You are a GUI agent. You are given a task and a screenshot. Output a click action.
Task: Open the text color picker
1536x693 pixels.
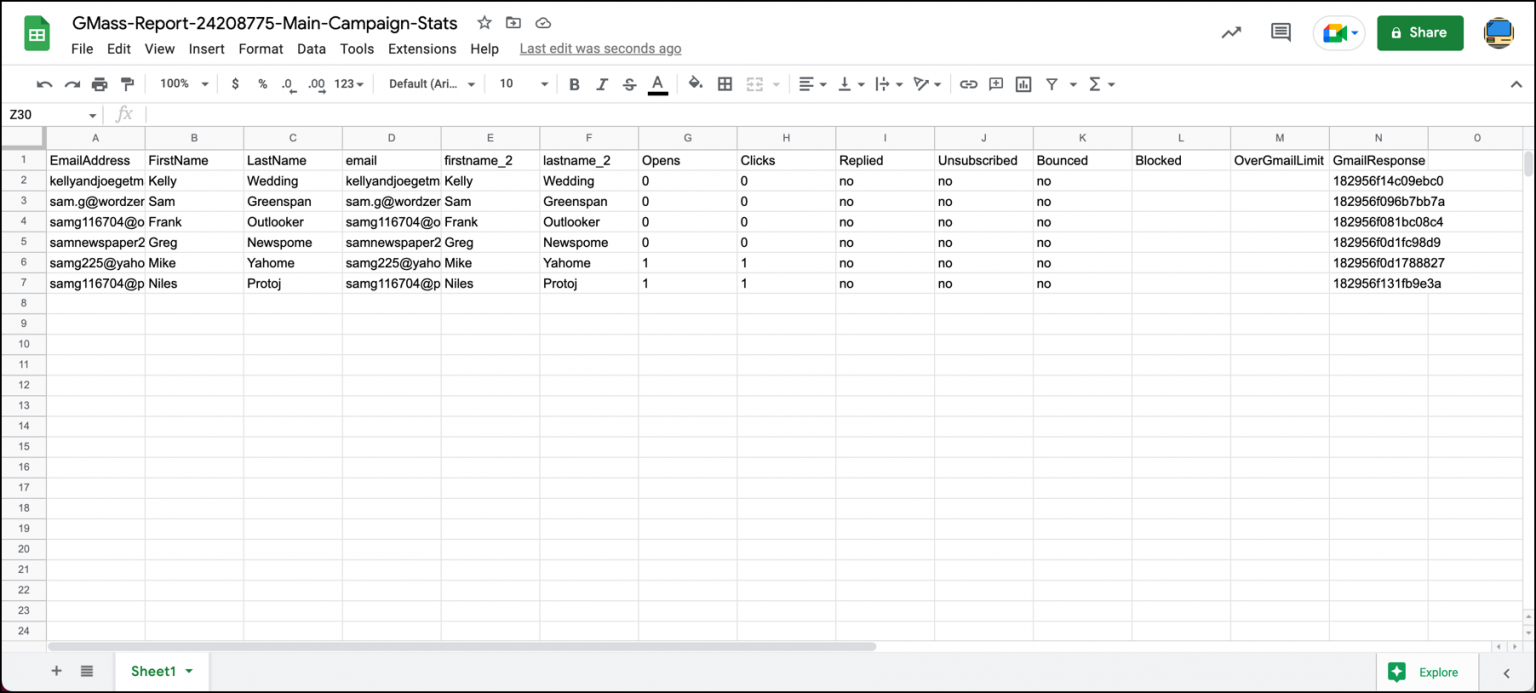(657, 84)
